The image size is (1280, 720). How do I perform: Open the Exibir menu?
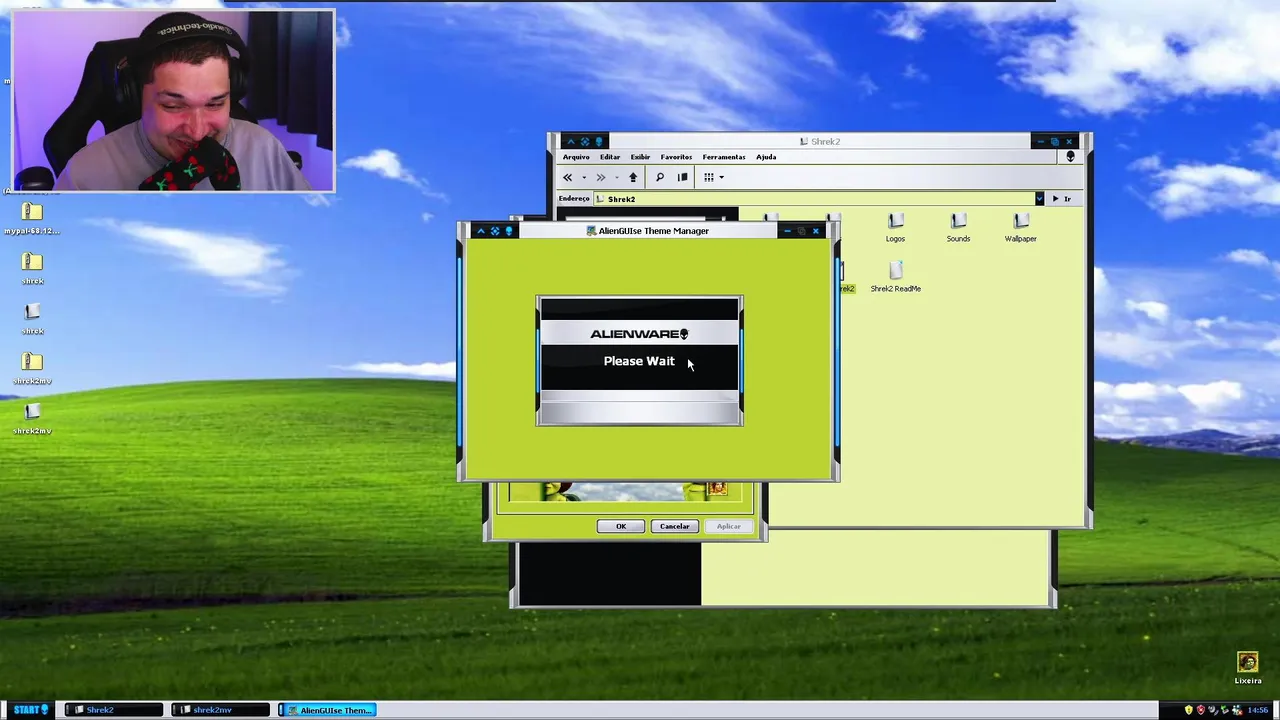tap(640, 157)
